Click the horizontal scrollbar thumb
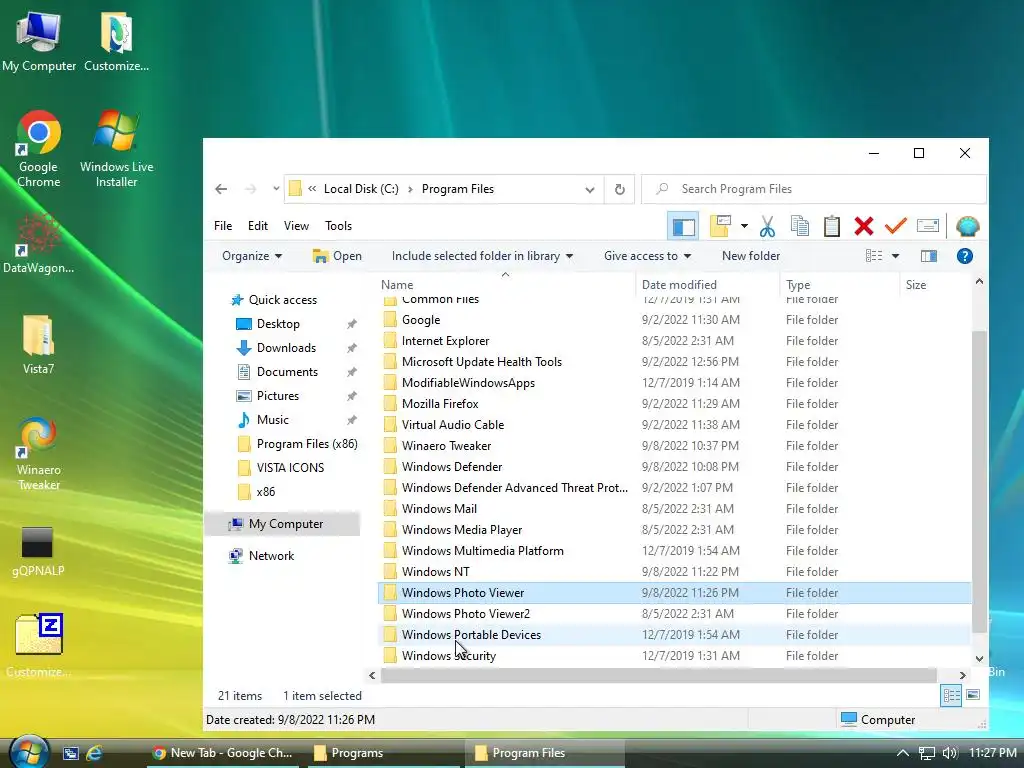Image resolution: width=1024 pixels, height=768 pixels. (x=658, y=675)
